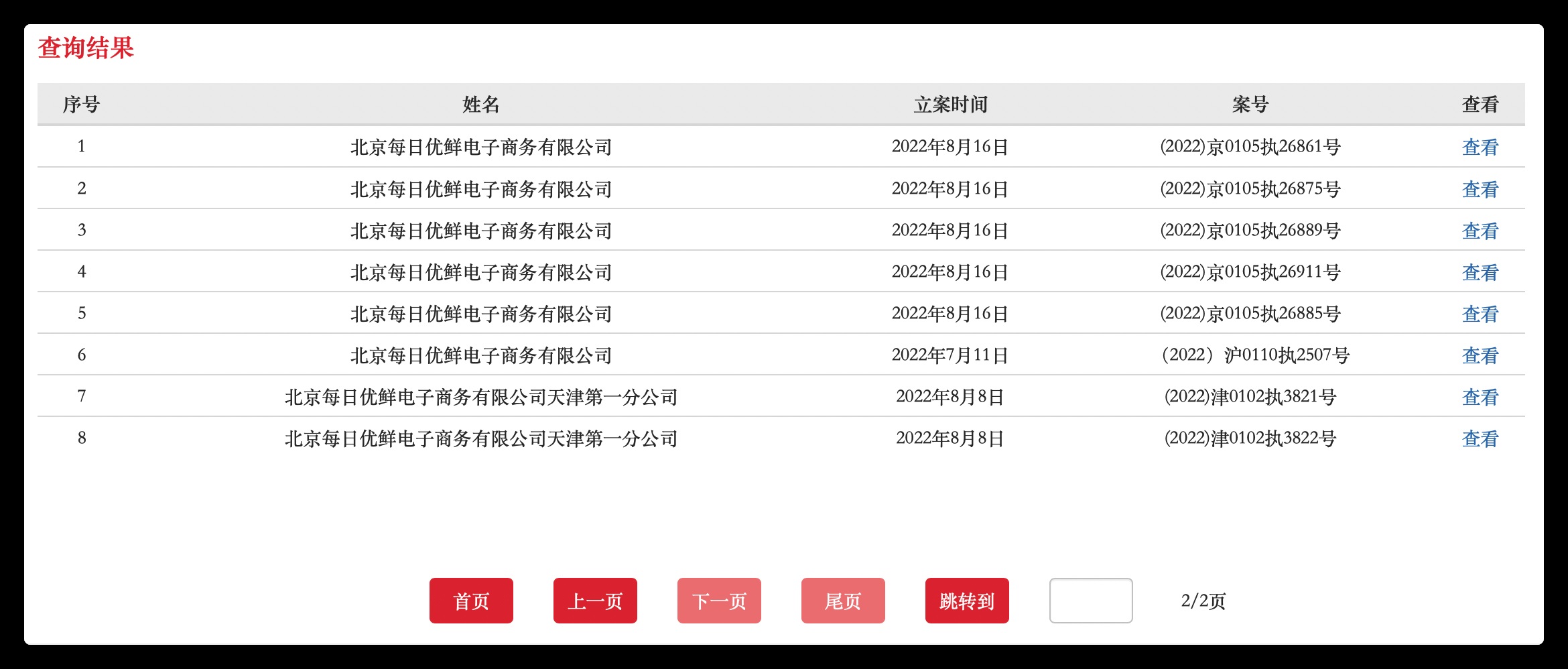1568x669 pixels.
Task: Click the 姓名 column header
Action: click(481, 105)
